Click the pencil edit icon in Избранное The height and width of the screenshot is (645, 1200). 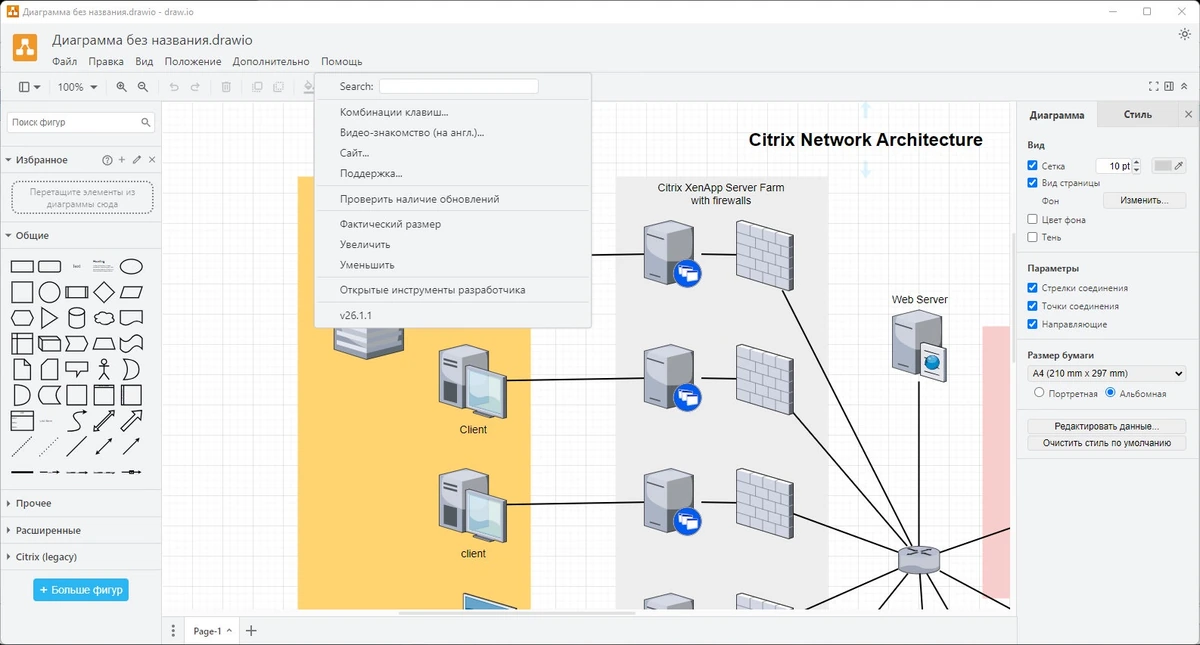[x=137, y=160]
